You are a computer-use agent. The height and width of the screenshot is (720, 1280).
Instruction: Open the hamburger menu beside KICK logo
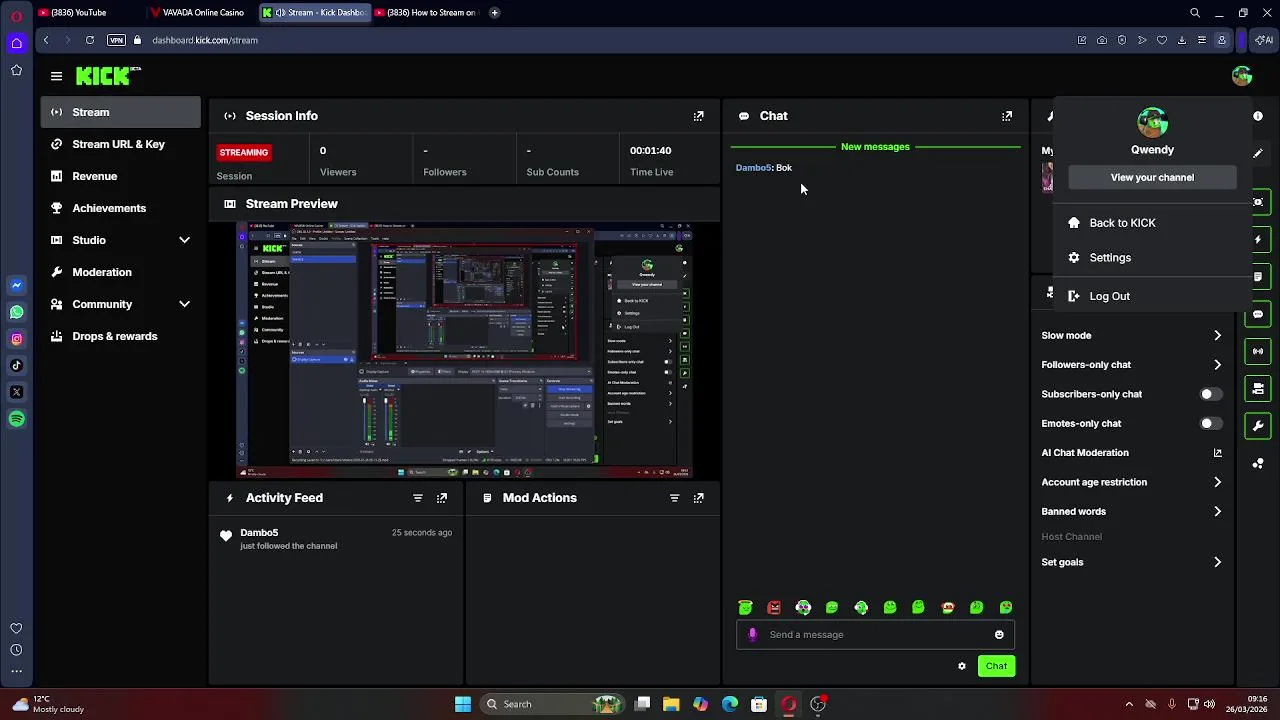click(x=56, y=76)
